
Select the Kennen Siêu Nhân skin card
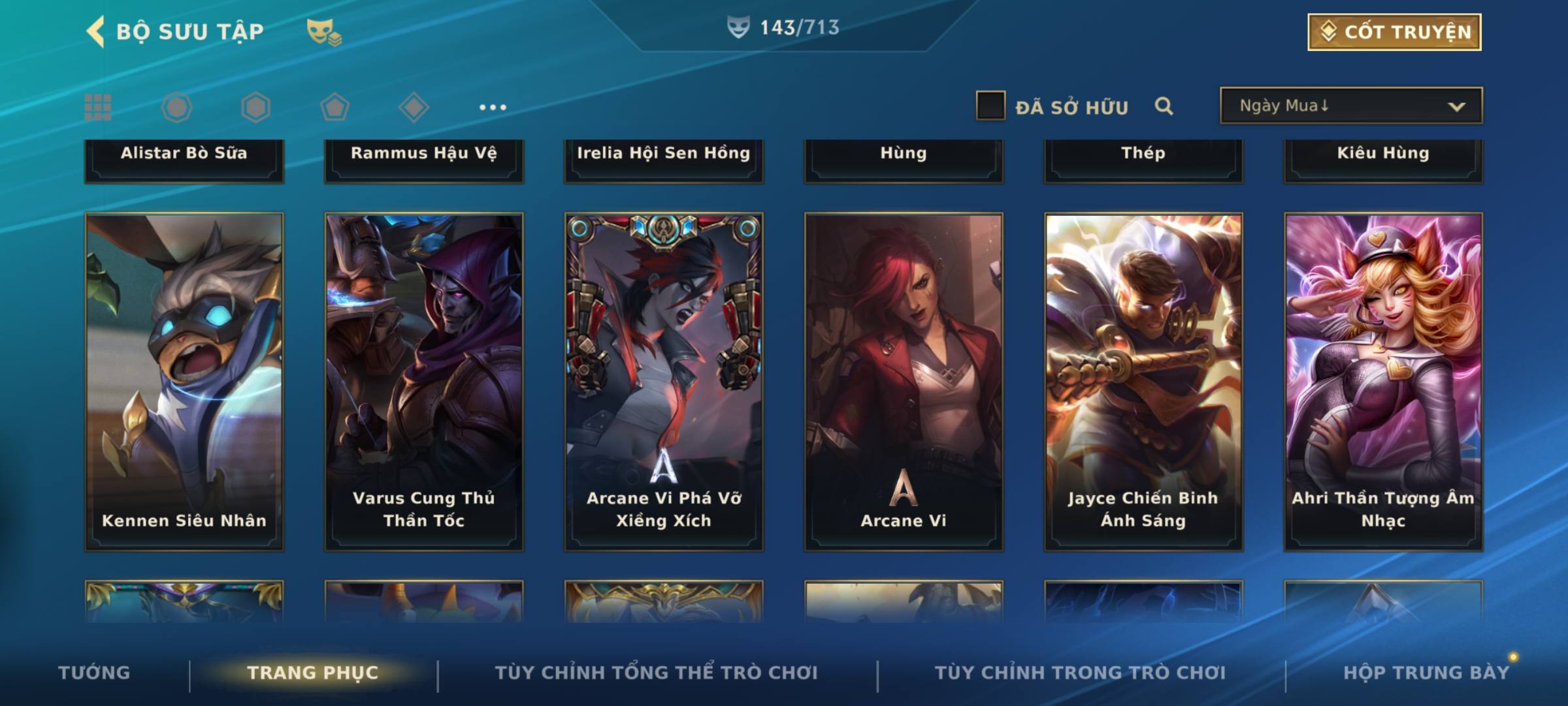tap(184, 382)
